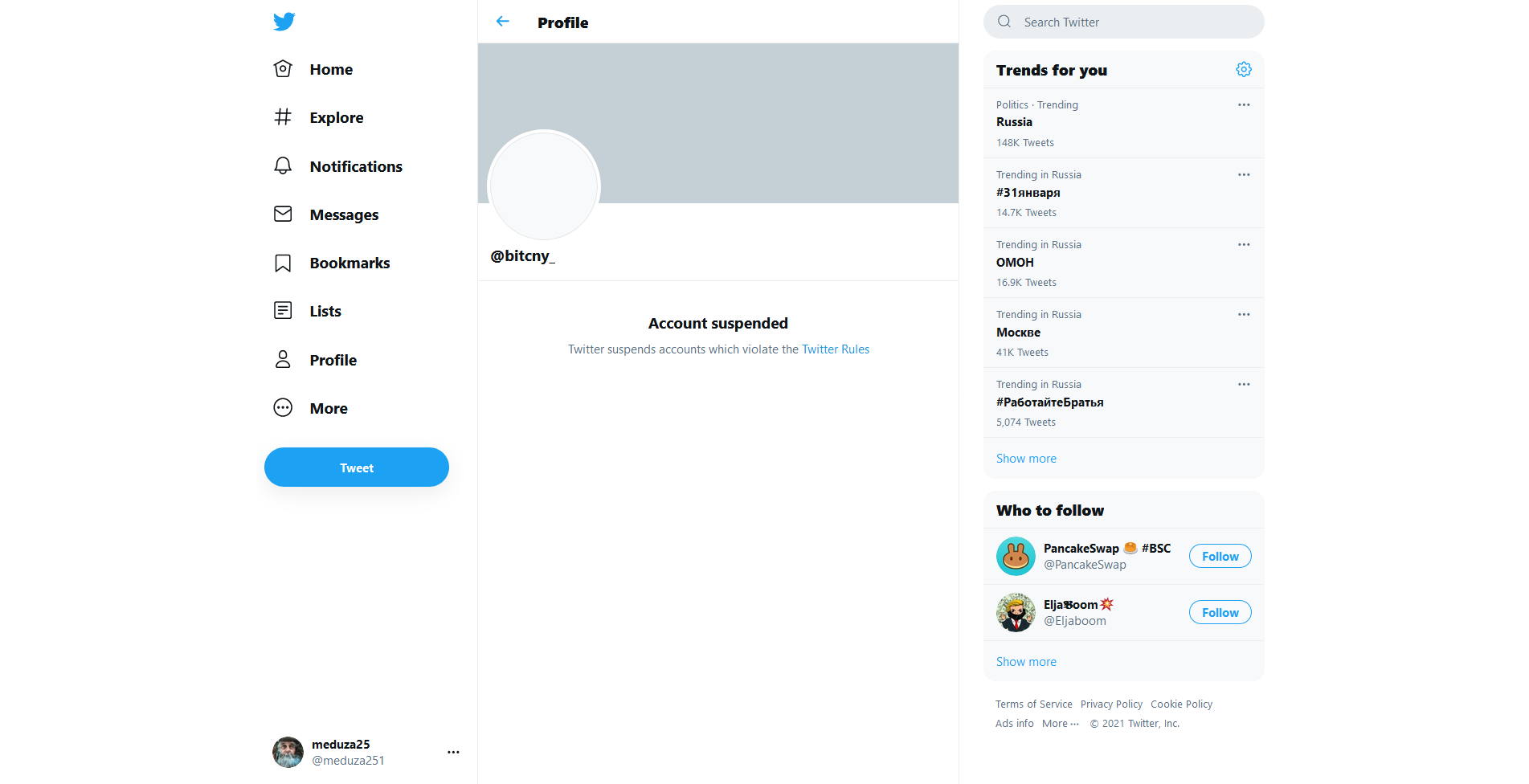1529x784 pixels.
Task: Select Home in navigation menu
Action: (314, 70)
